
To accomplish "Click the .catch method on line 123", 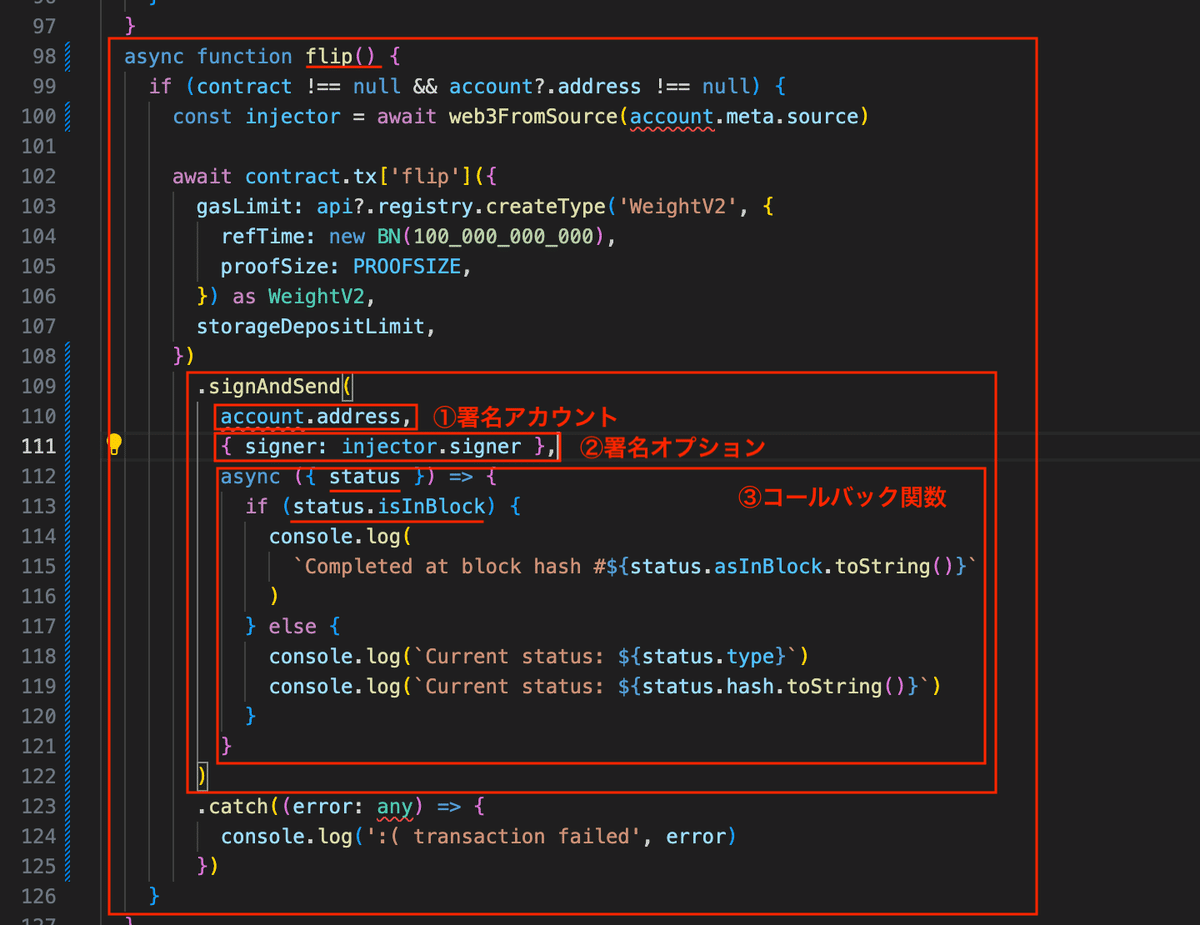I will pyautogui.click(x=232, y=806).
